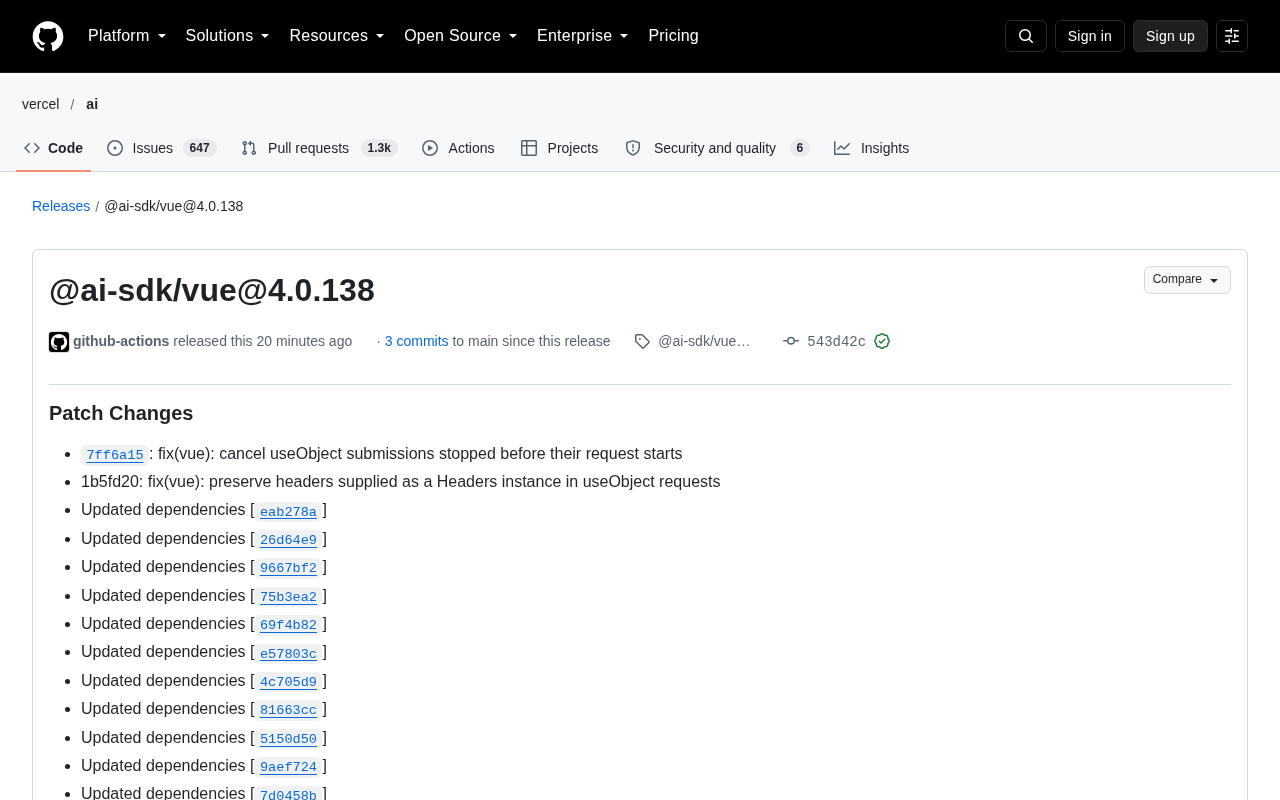Open appearance settings sliders icon
Image resolution: width=1280 pixels, height=800 pixels.
click(1232, 36)
